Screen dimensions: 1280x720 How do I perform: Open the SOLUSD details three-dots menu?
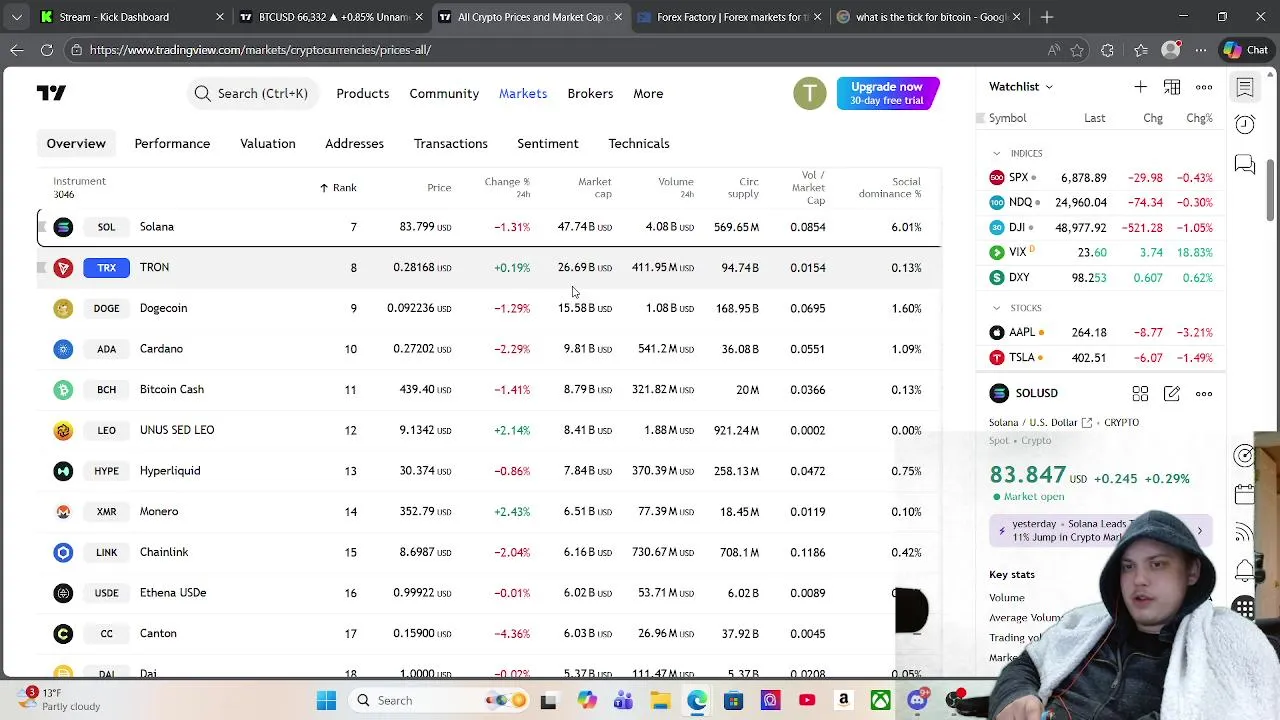[x=1204, y=394]
